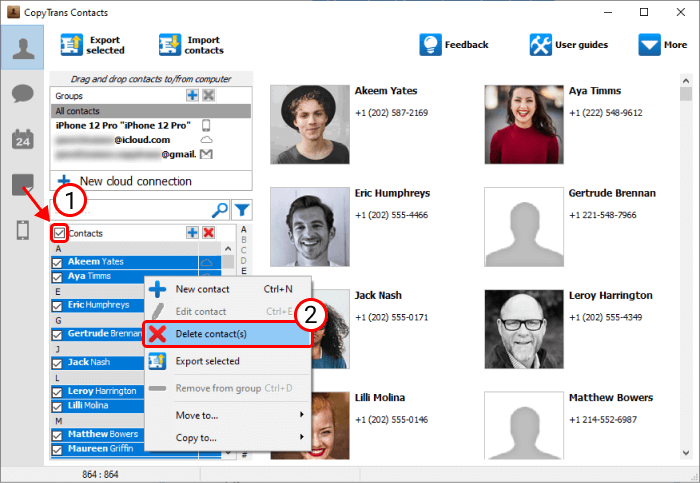Click New cloud connection
Viewport: 700px width, 483px height.
click(x=151, y=181)
